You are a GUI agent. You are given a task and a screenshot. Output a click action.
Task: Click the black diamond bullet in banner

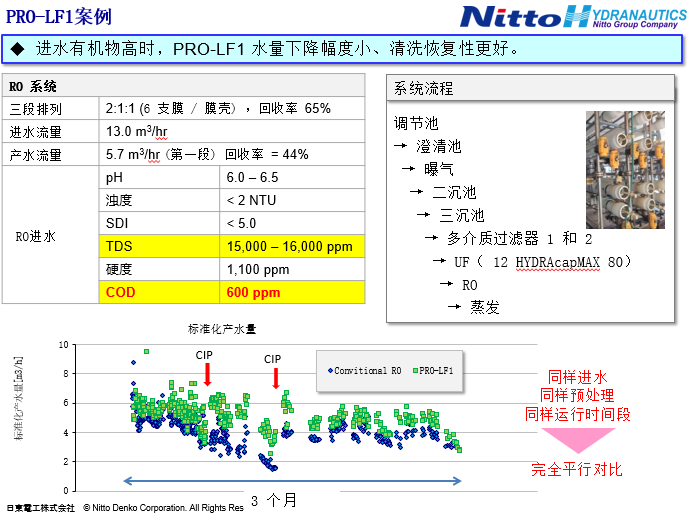click(x=17, y=49)
